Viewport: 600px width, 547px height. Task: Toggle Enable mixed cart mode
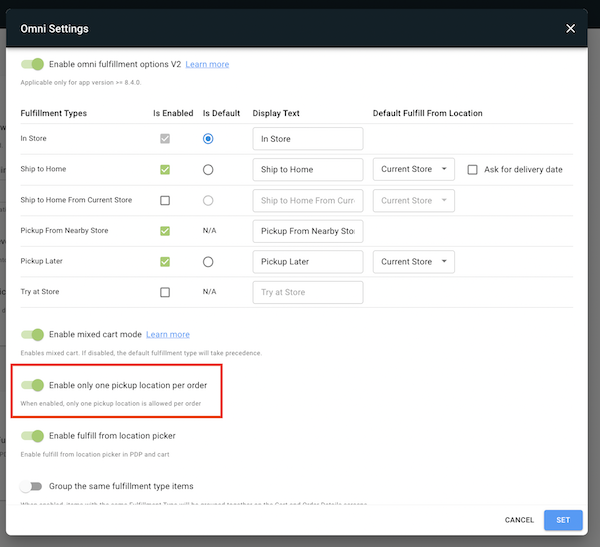pyautogui.click(x=32, y=334)
